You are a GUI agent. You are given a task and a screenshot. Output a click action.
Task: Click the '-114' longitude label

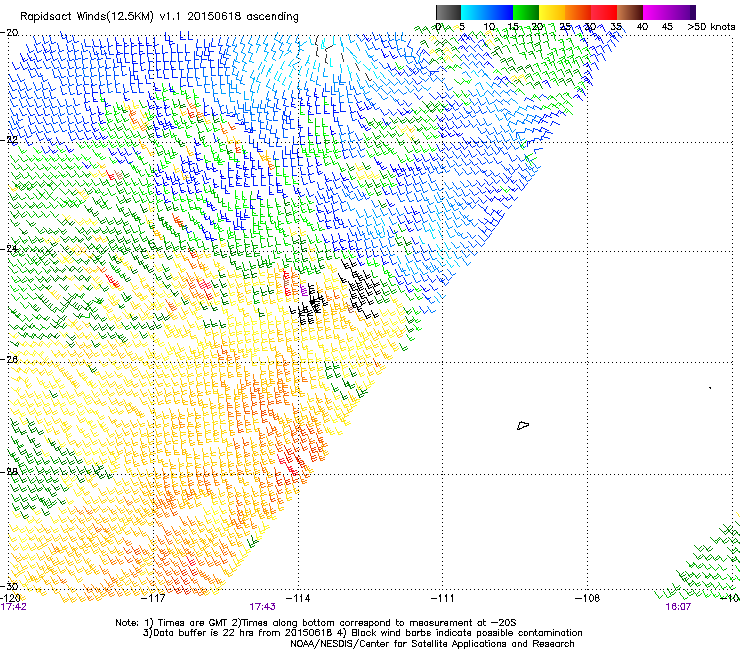pos(298,599)
